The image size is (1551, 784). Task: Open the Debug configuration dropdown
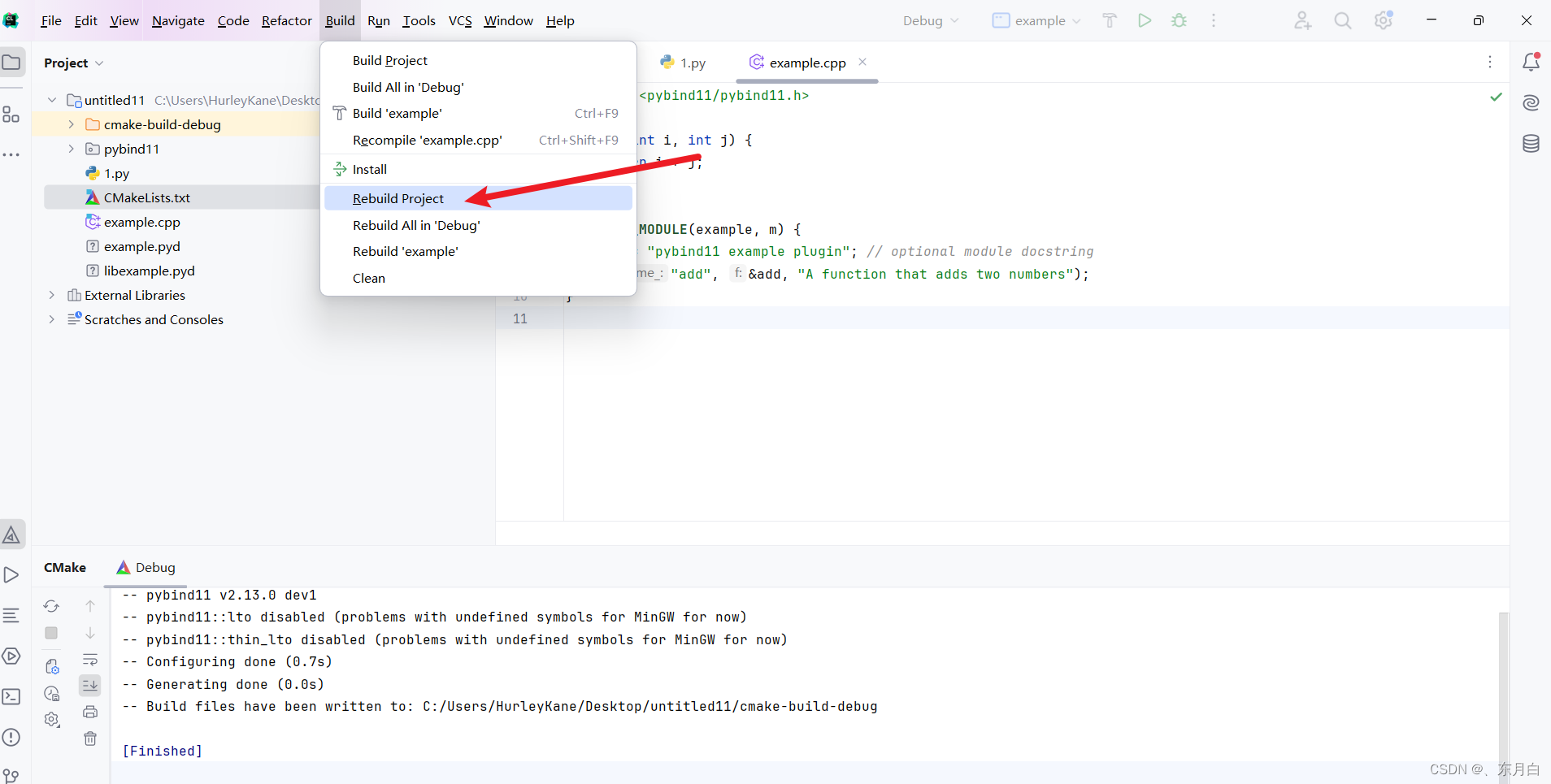930,20
